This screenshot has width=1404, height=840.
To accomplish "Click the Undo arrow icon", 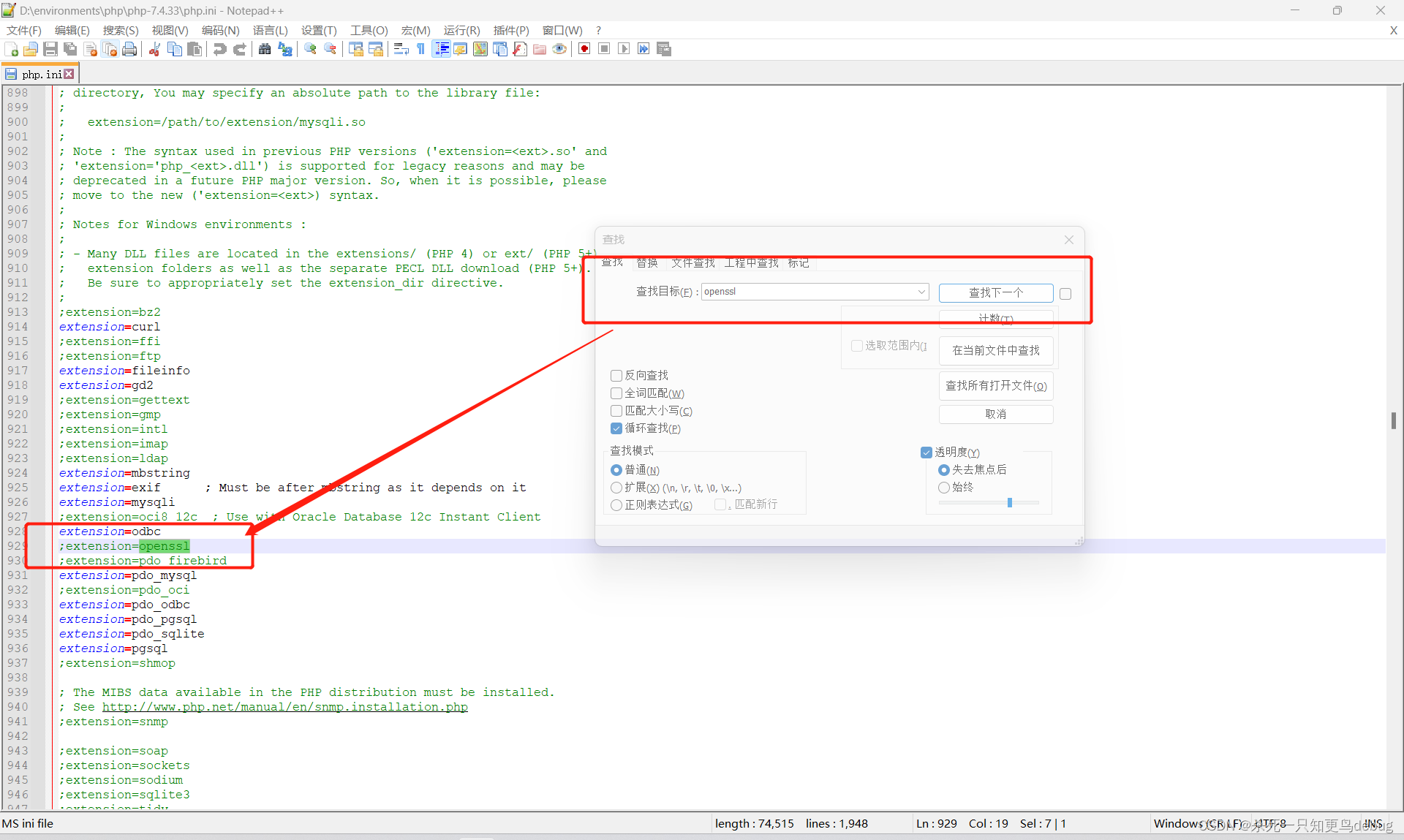I will point(219,49).
